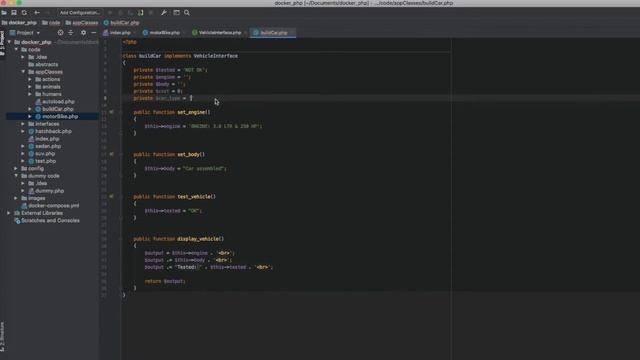The width and height of the screenshot is (640, 360).
Task: Select index.php in project tree
Action: [x=44, y=139]
